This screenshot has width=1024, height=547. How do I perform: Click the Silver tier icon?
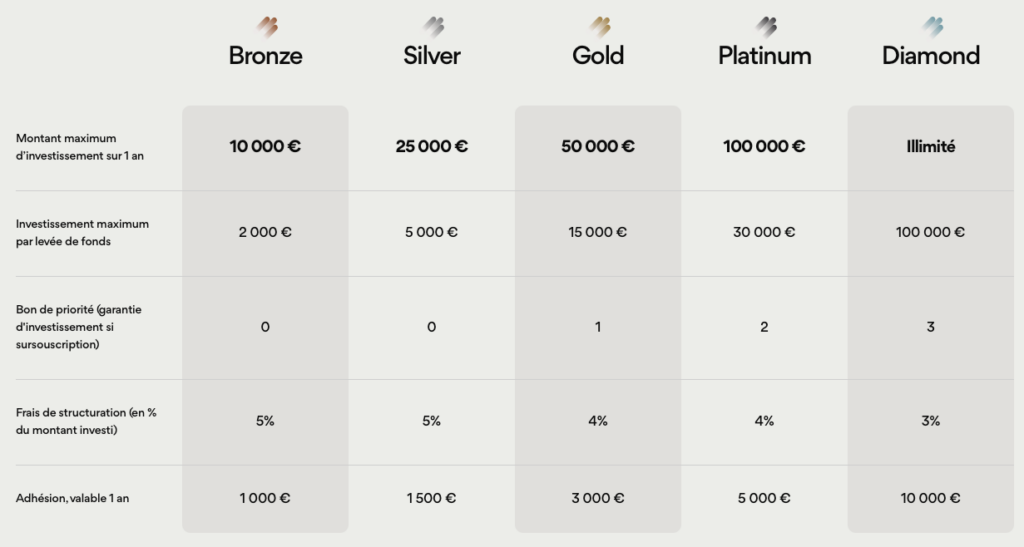pos(432,25)
